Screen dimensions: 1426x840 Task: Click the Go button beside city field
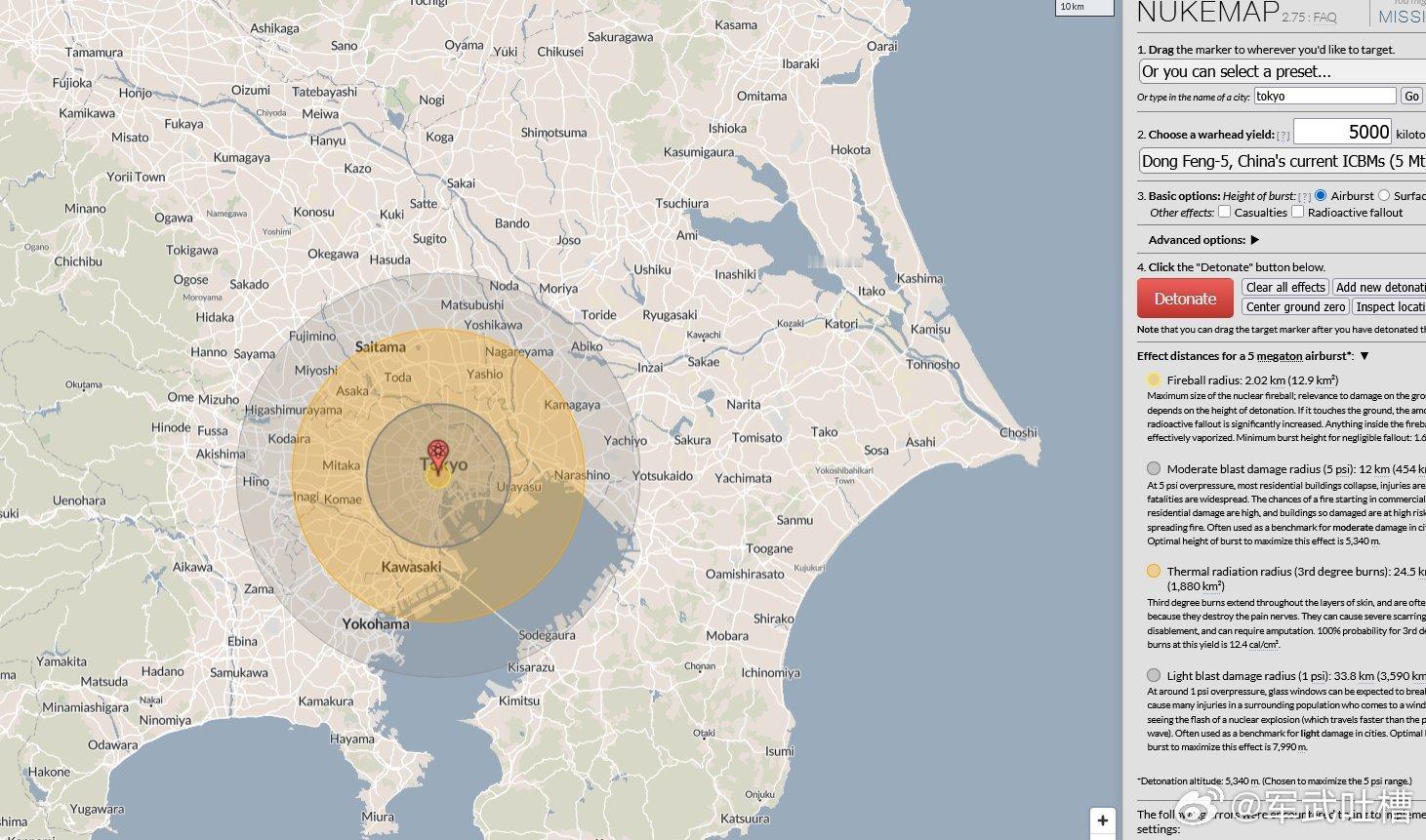[x=1411, y=96]
